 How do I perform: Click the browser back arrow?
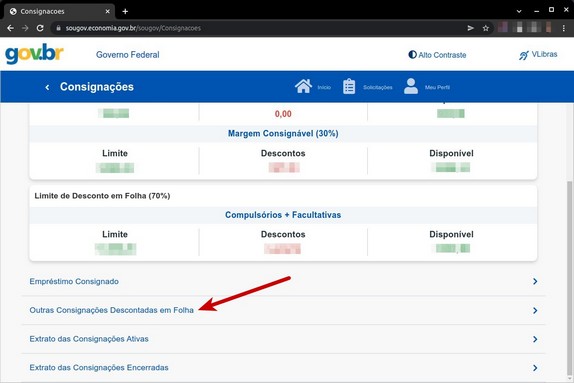10,28
